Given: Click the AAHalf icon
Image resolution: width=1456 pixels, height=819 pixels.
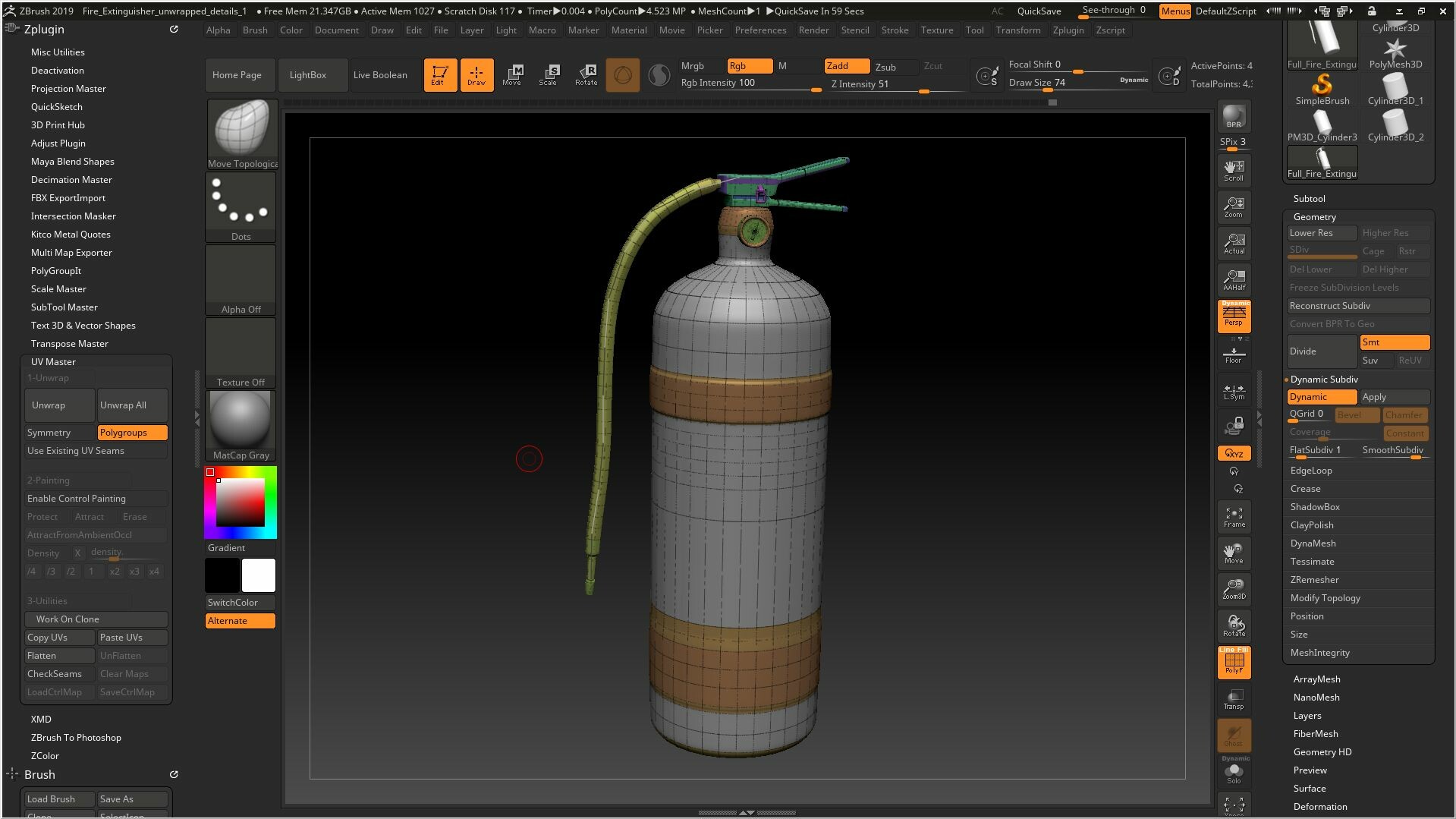Looking at the screenshot, I should (x=1234, y=279).
